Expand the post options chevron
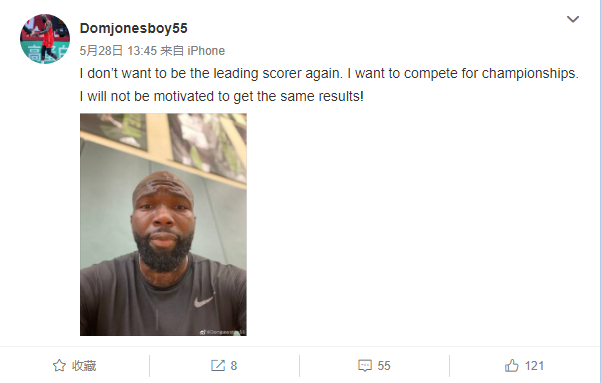The image size is (601, 383). click(573, 19)
